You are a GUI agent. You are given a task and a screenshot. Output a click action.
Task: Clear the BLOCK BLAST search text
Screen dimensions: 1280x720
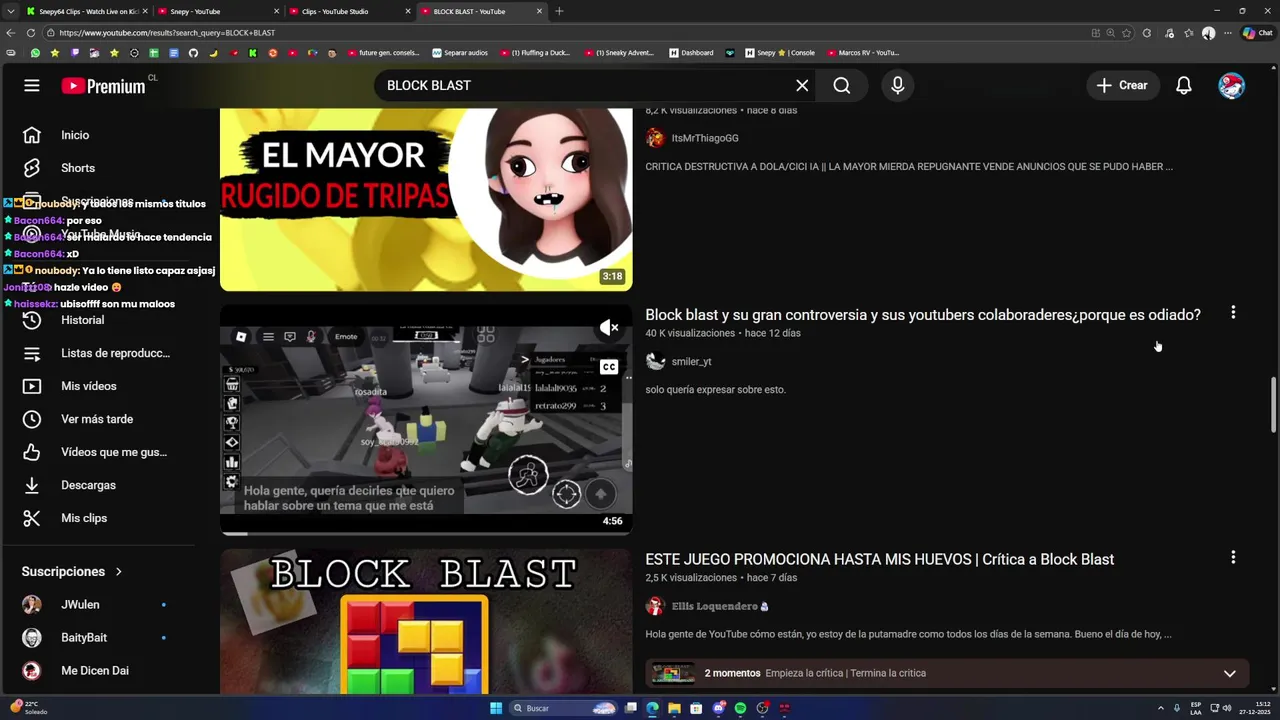tap(802, 85)
